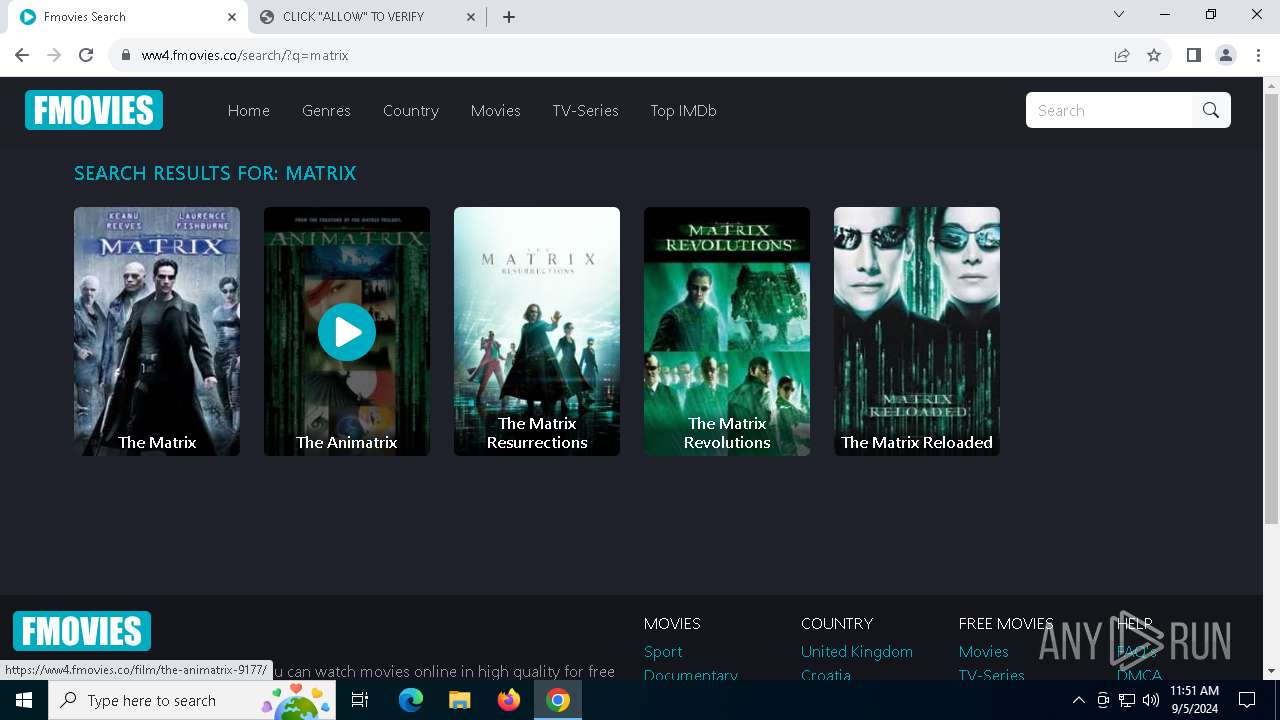The height and width of the screenshot is (720, 1280).
Task: Open Windows Start menu
Action: click(24, 700)
